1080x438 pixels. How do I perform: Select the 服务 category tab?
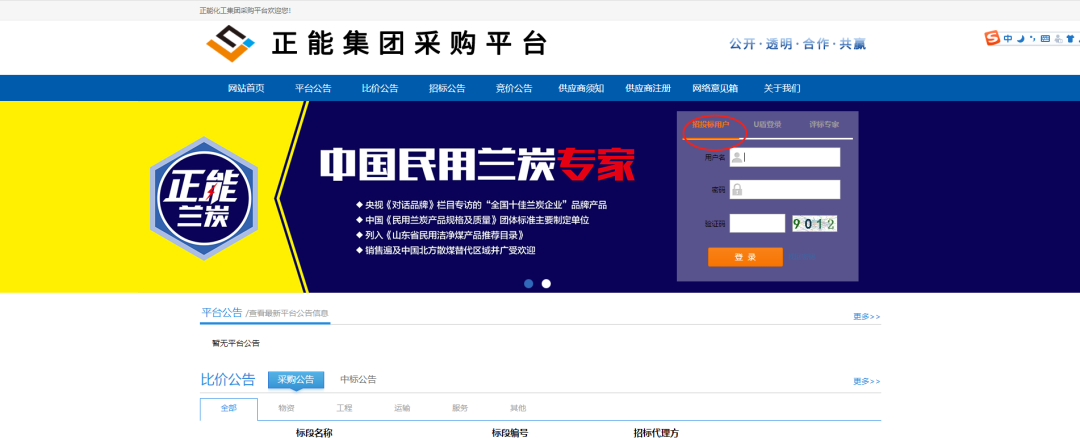coord(460,408)
